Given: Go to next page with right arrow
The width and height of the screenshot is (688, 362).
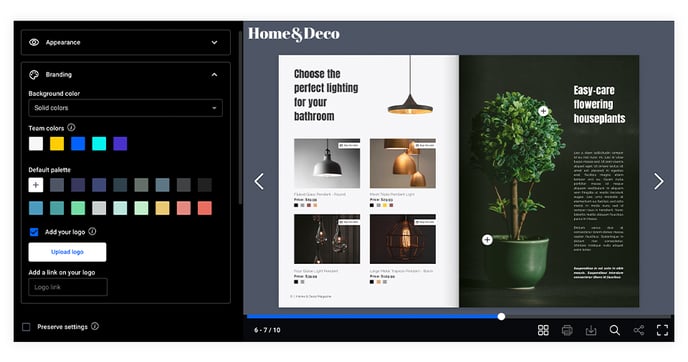Looking at the screenshot, I should pyautogui.click(x=659, y=181).
